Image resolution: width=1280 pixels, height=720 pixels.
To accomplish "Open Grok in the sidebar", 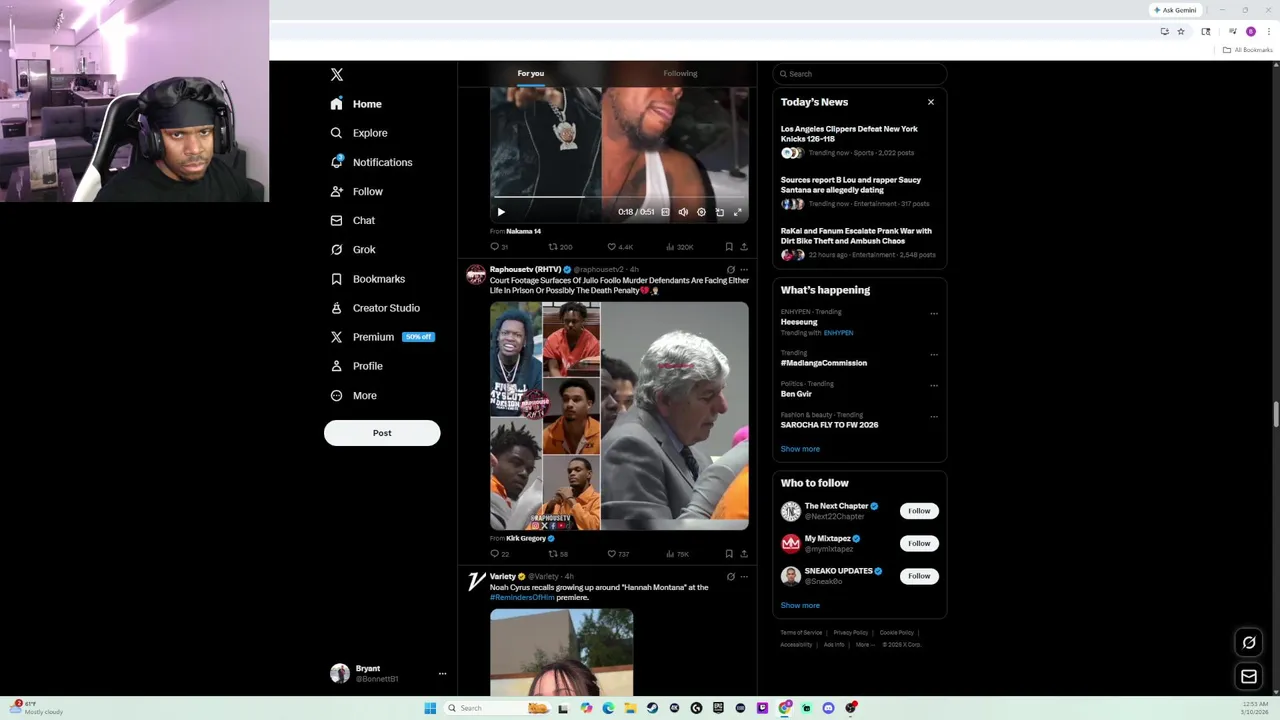I will pyautogui.click(x=352, y=249).
